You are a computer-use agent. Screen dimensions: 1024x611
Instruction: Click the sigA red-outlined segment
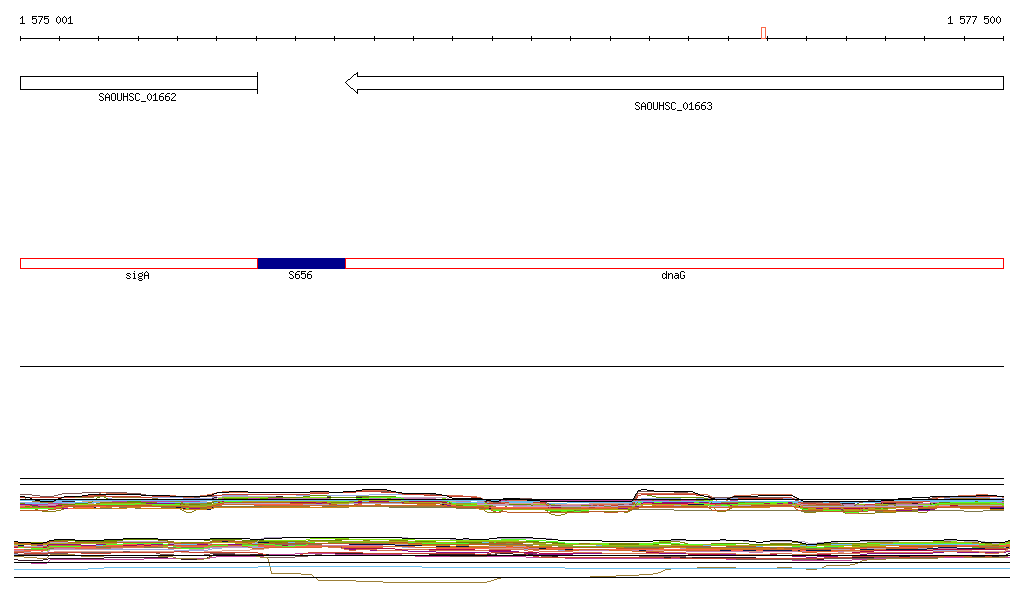(139, 264)
